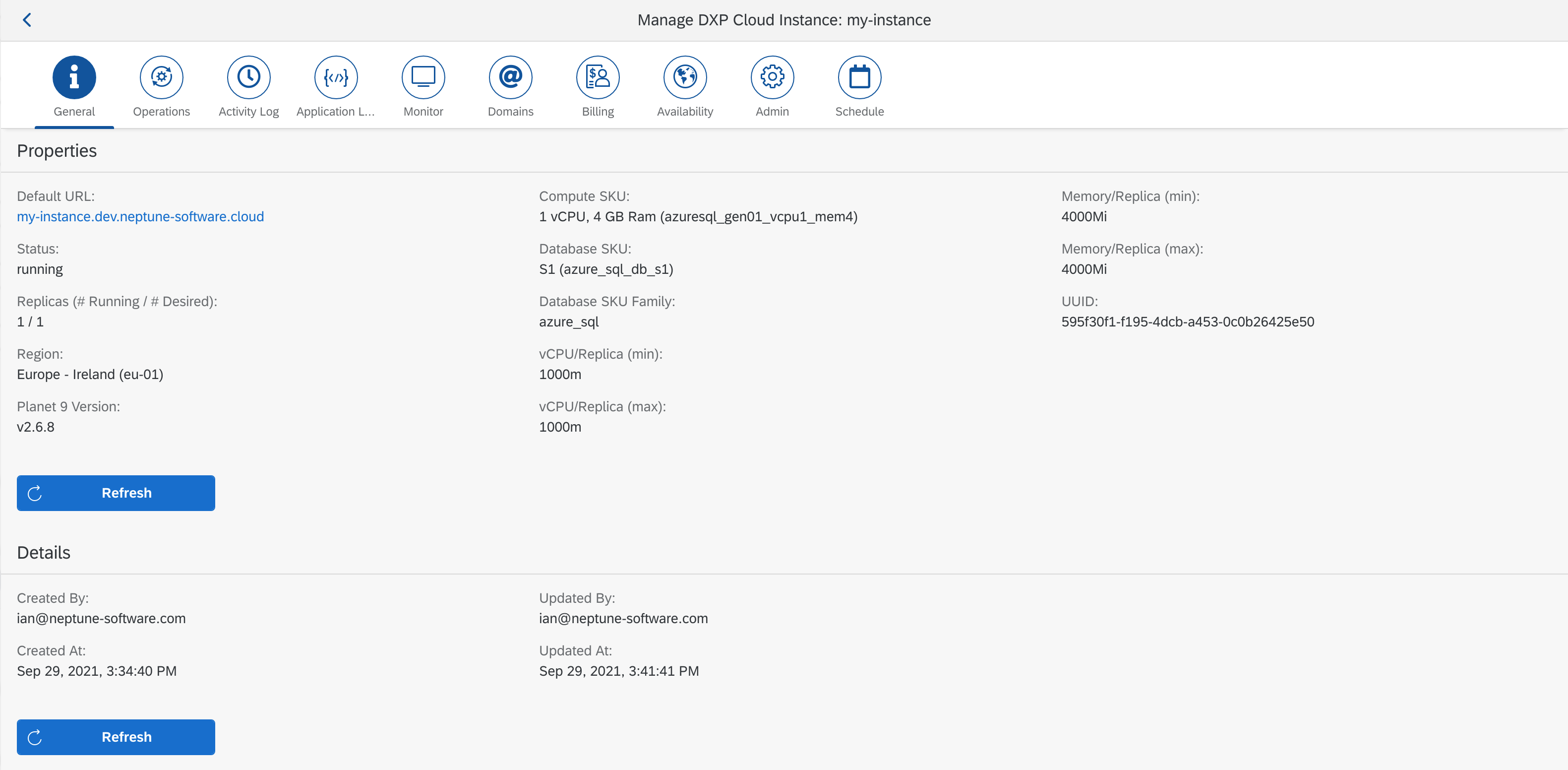1568x770 pixels.
Task: Open the Domains at-sign icon
Action: point(511,77)
